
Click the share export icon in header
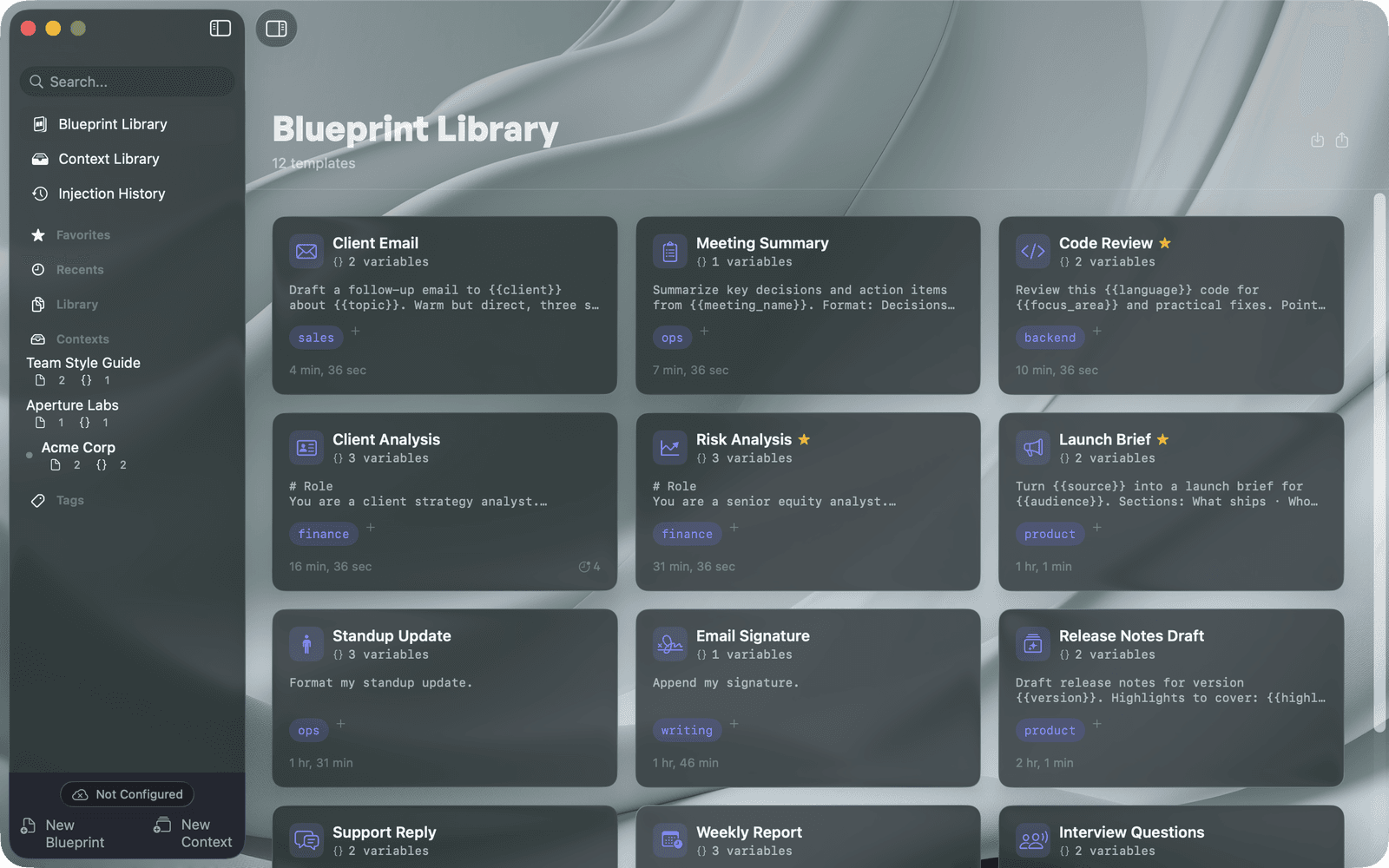tap(1342, 141)
